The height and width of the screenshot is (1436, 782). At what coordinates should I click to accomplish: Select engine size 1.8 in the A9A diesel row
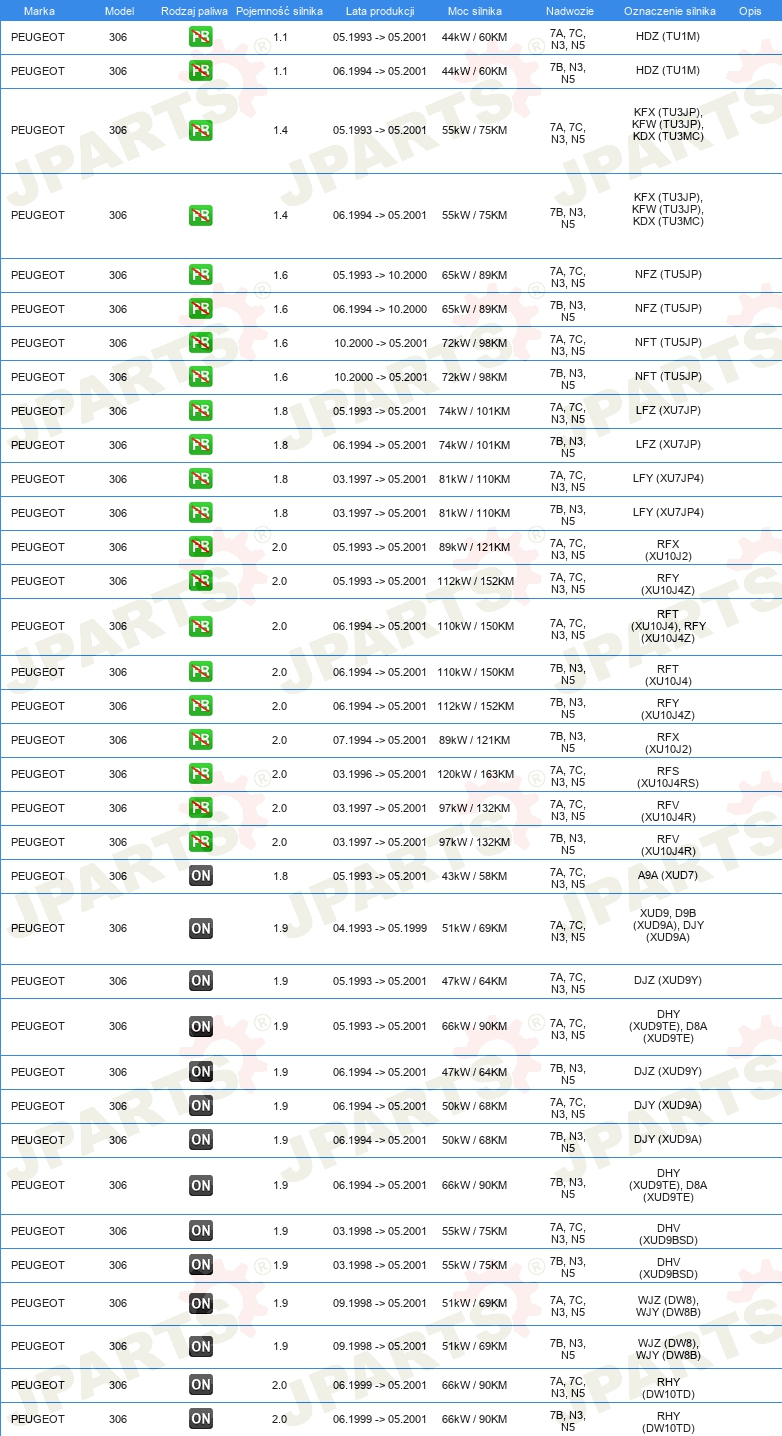coord(280,876)
